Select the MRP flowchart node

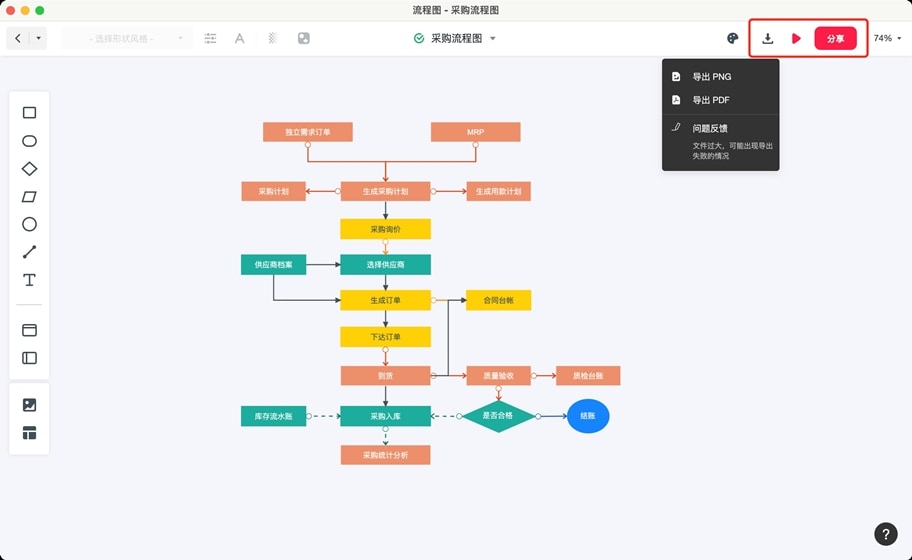475,132
